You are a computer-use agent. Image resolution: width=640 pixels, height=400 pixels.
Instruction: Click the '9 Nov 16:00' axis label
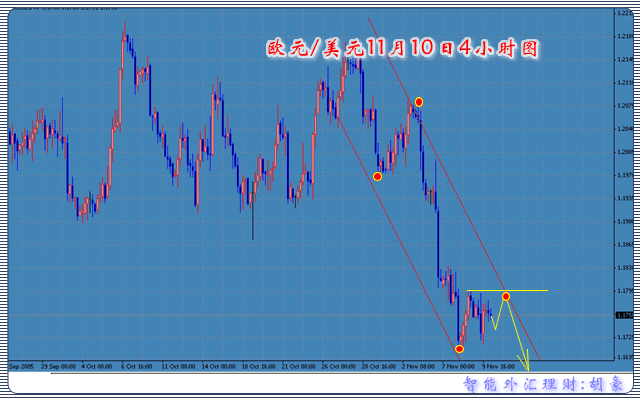pyautogui.click(x=500, y=366)
